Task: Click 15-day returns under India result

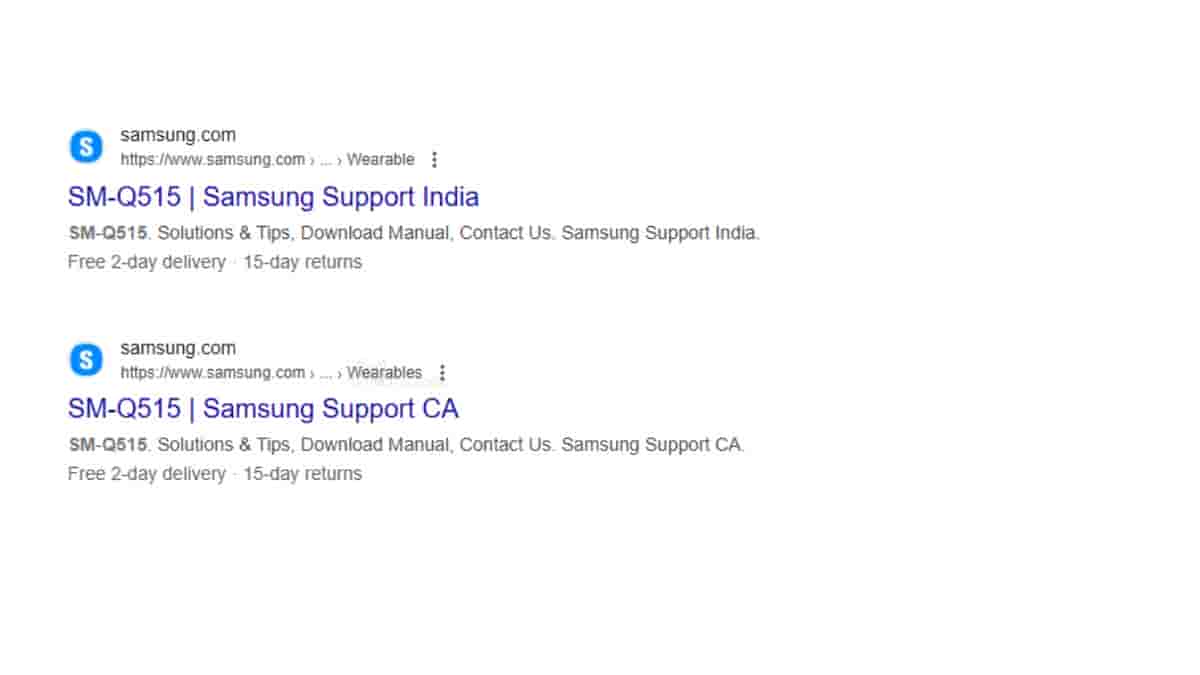Action: (302, 263)
